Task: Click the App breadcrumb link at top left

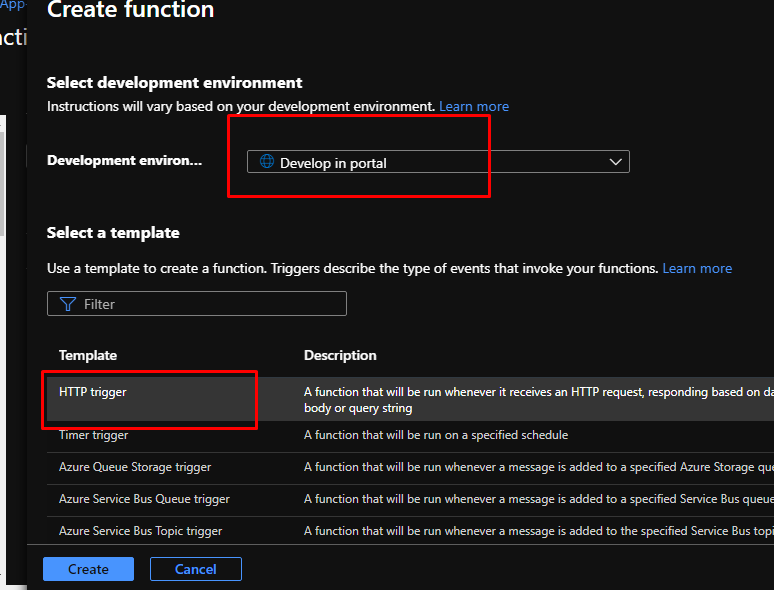Action: pyautogui.click(x=12, y=5)
